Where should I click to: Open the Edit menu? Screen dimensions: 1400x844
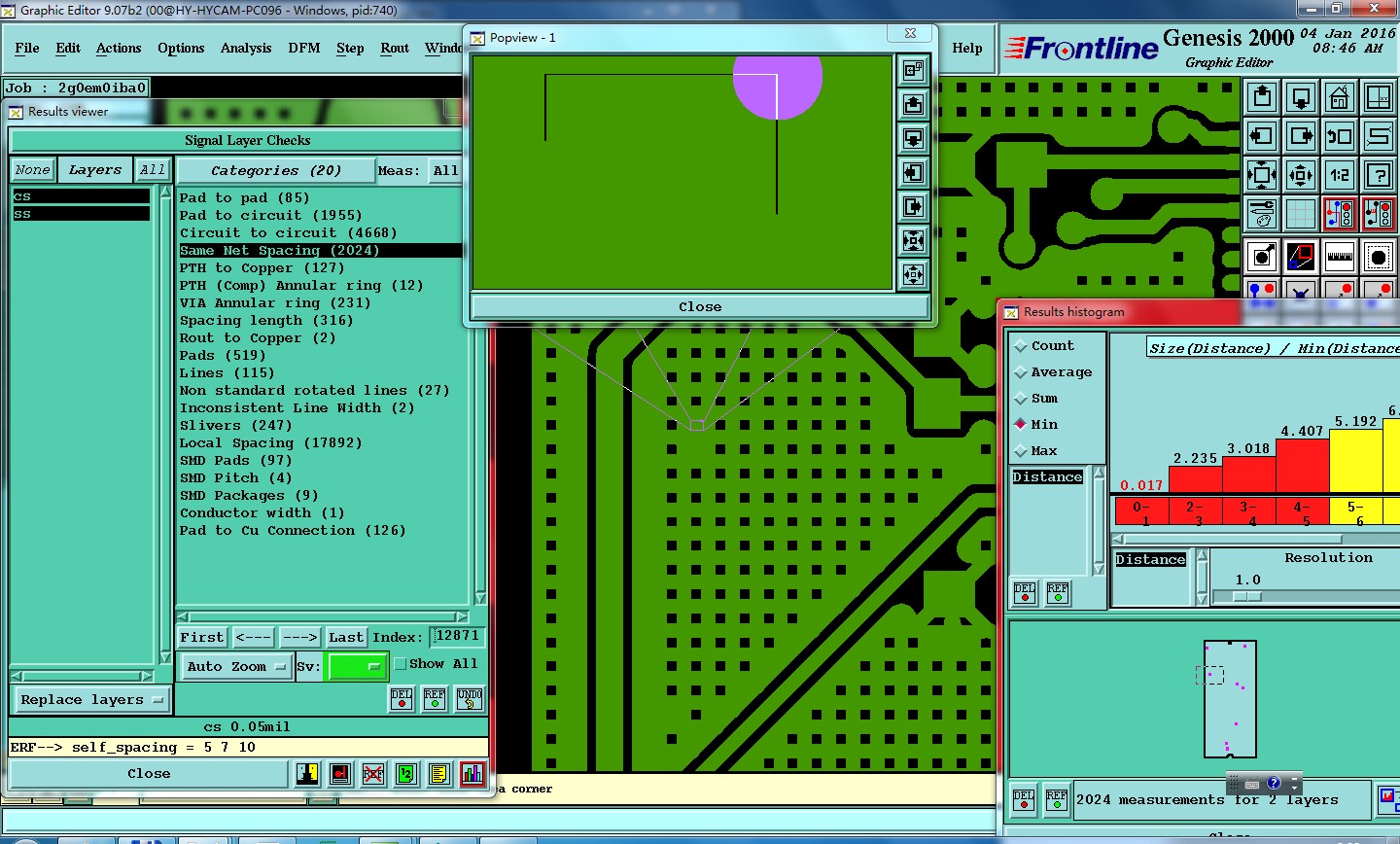(x=68, y=48)
